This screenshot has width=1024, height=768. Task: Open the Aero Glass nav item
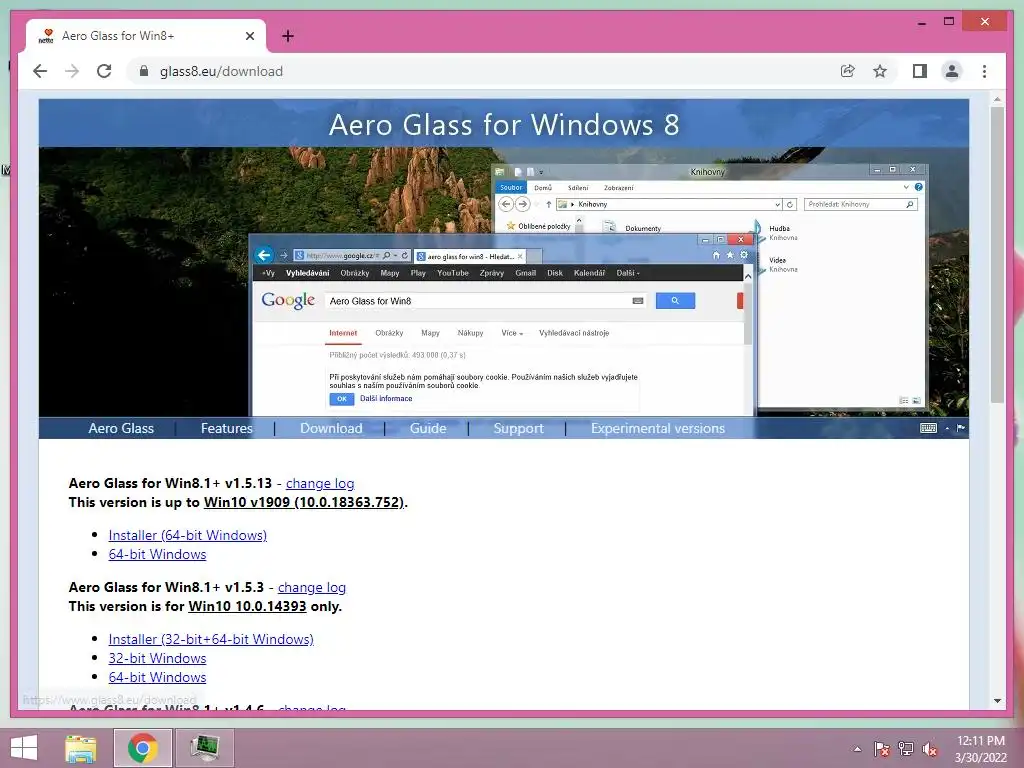(x=121, y=428)
